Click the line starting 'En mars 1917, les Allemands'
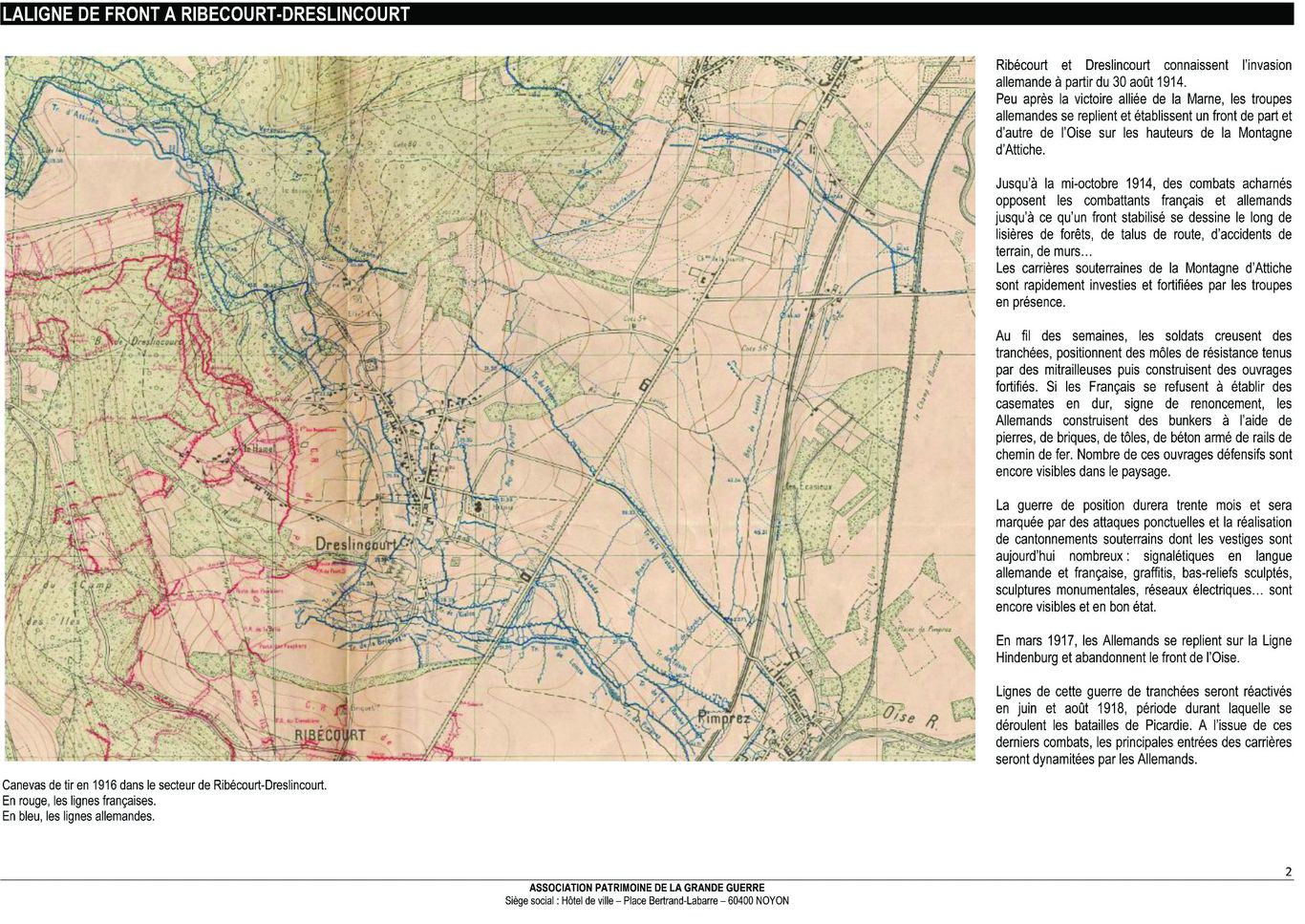1305x924 pixels. click(1144, 641)
